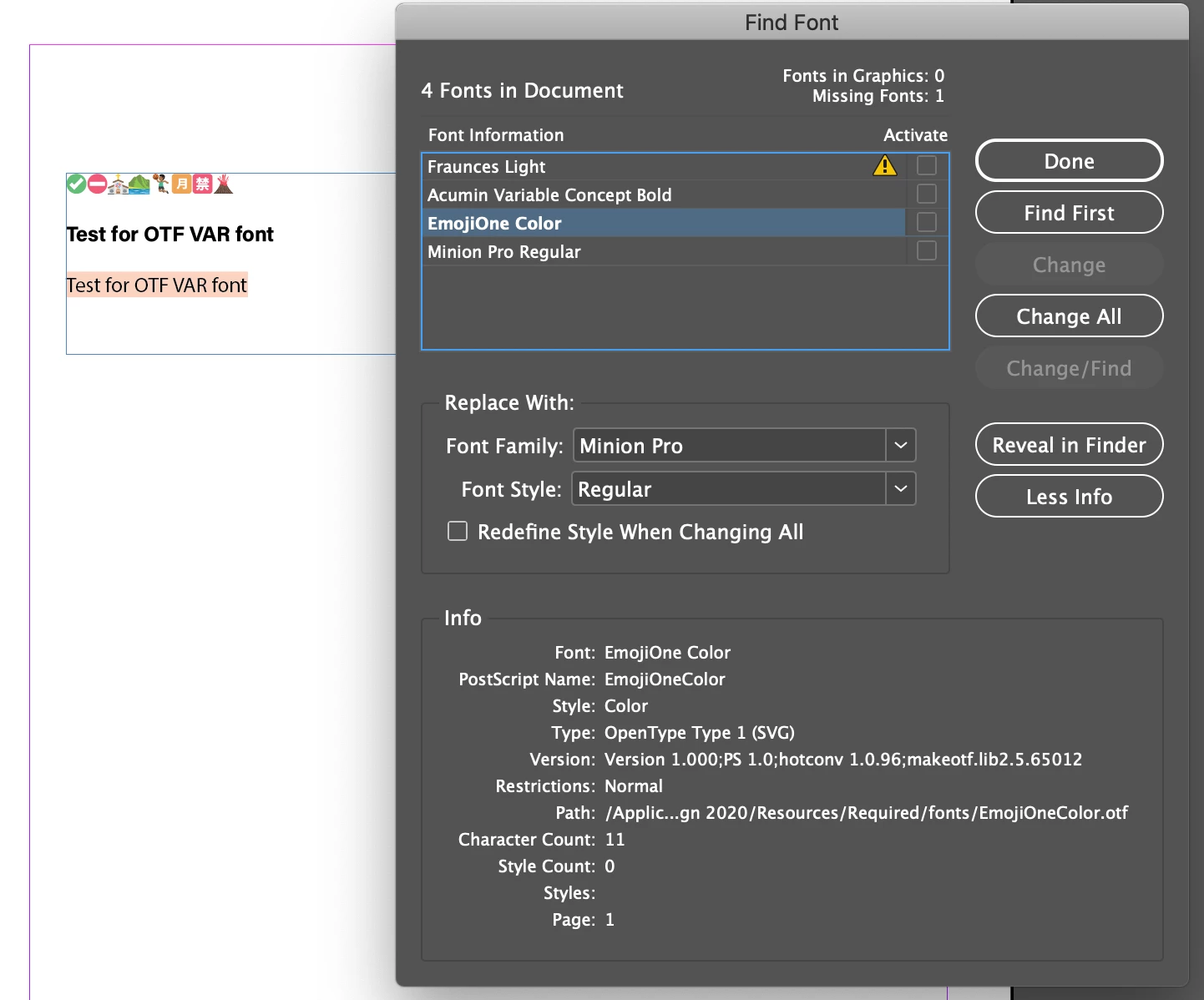Select the volcano emoji in document

coord(223,184)
